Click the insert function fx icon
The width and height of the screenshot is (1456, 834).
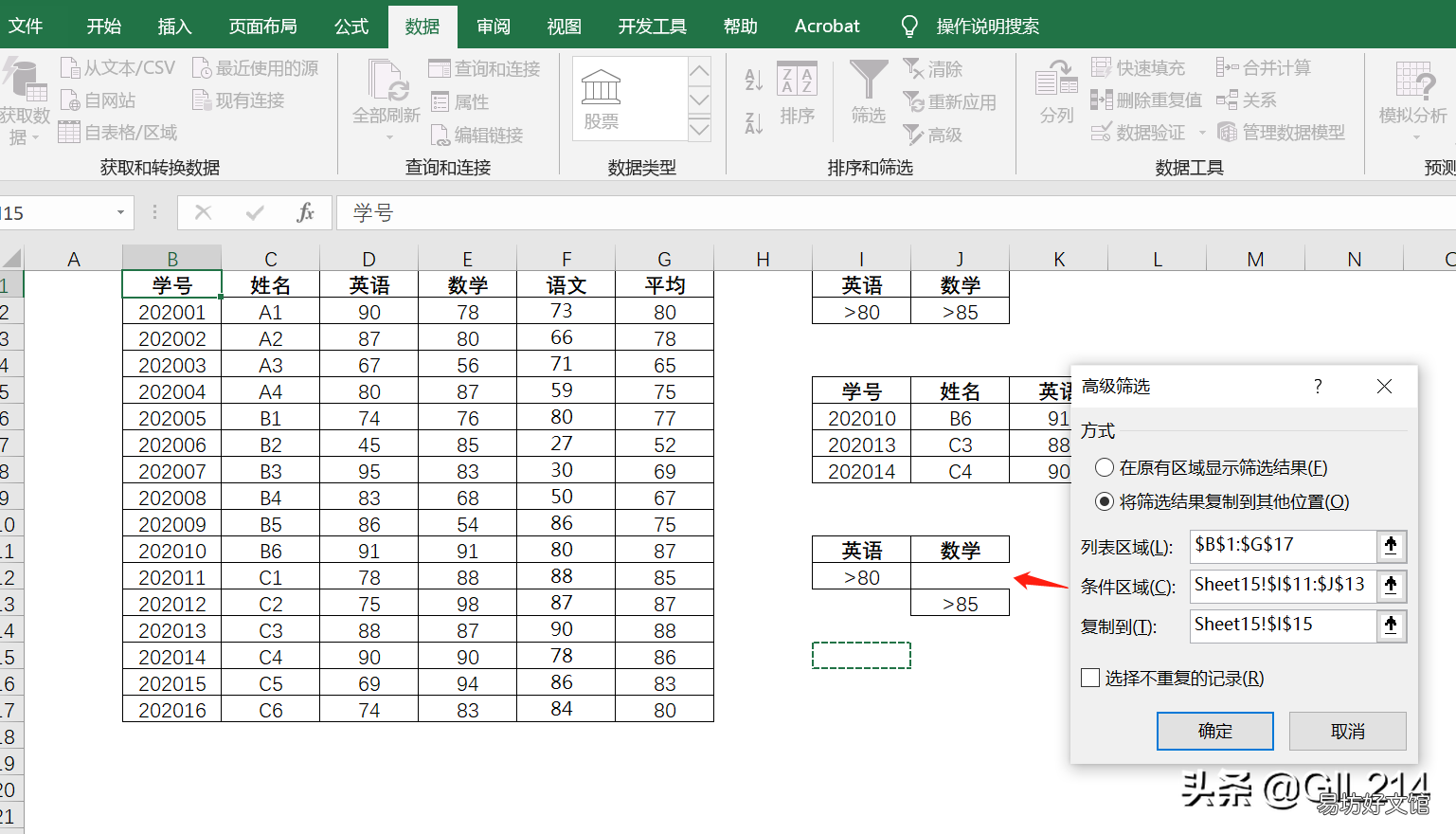(x=305, y=213)
